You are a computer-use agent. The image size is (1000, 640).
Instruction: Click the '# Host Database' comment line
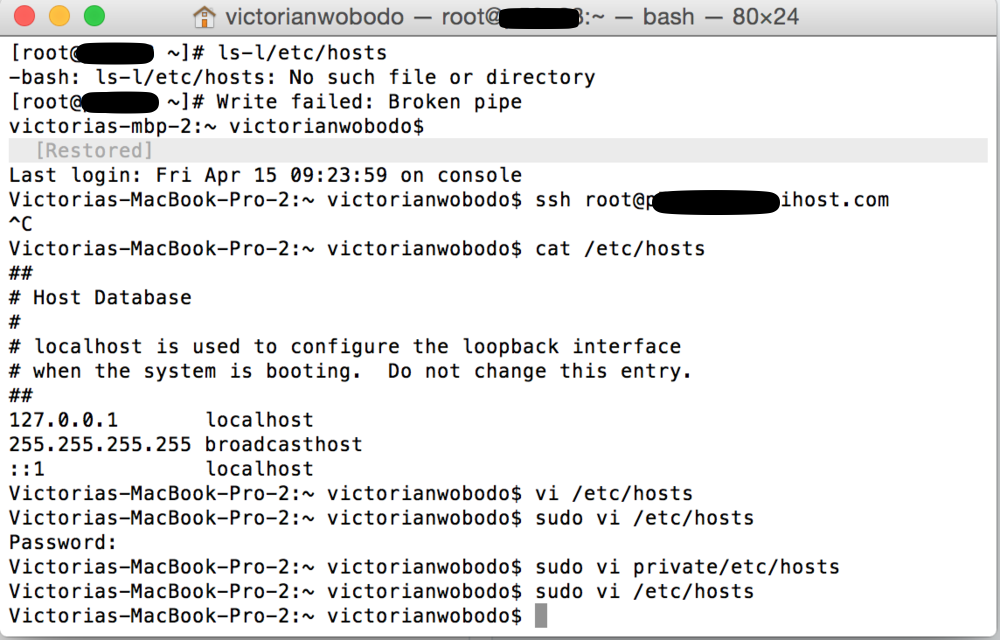(x=100, y=297)
